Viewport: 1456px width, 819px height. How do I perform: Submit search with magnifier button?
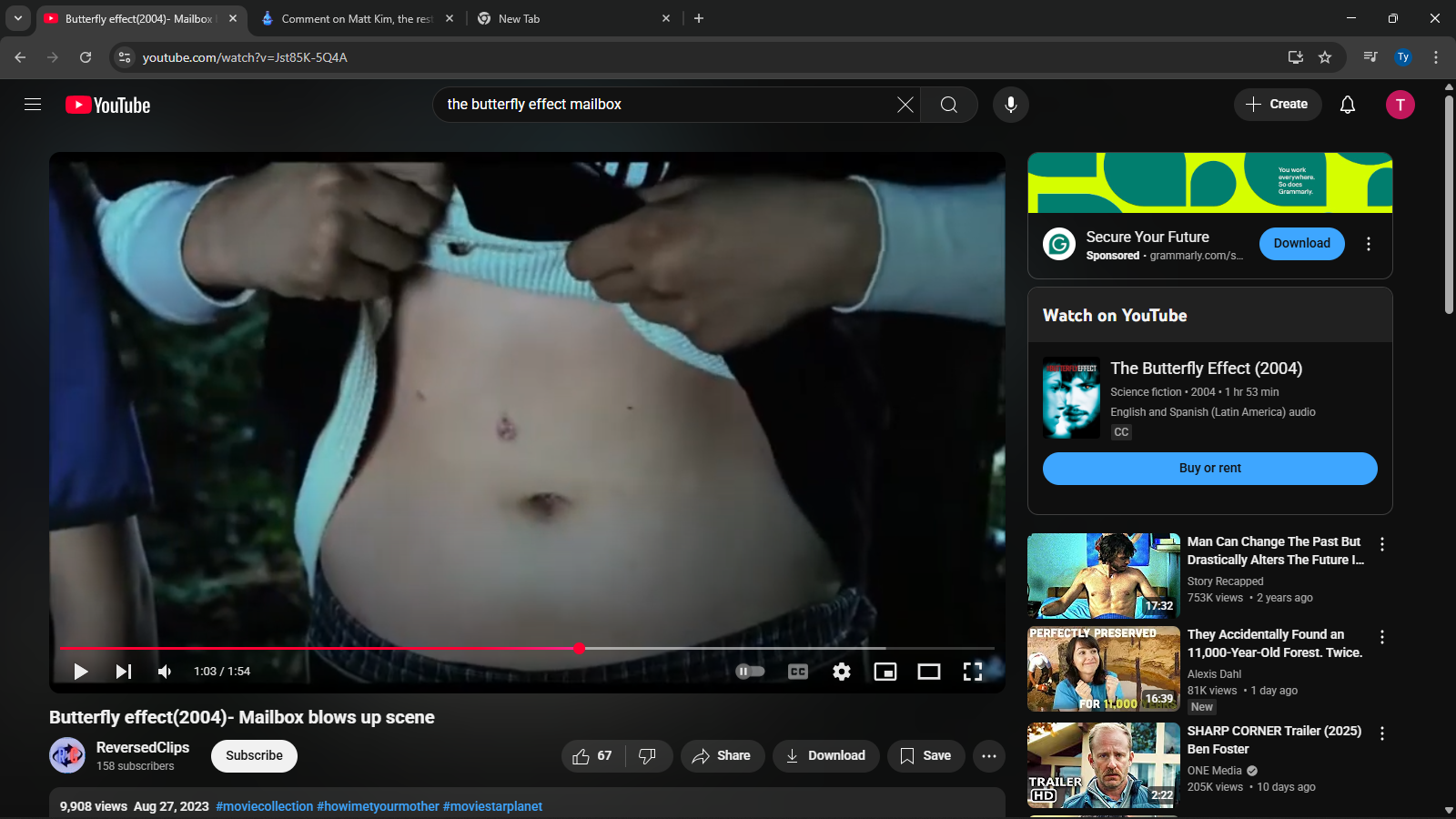pyautogui.click(x=949, y=105)
